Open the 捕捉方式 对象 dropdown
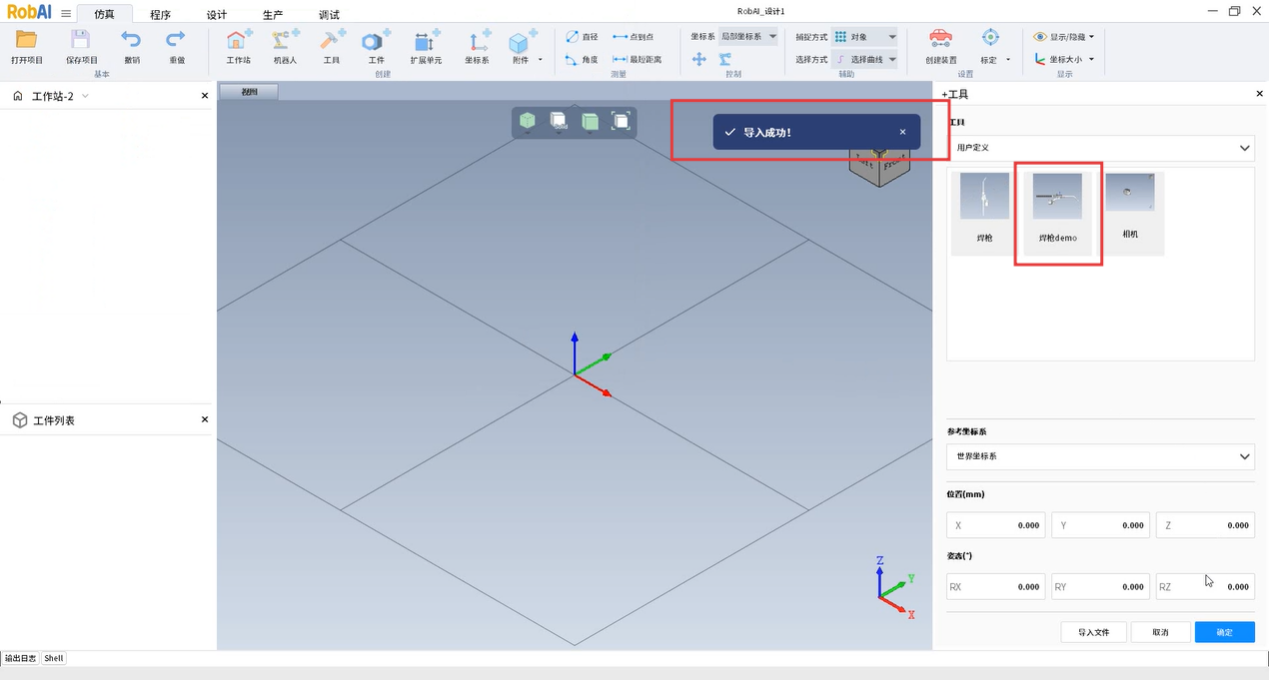1269x680 pixels. pyautogui.click(x=865, y=37)
